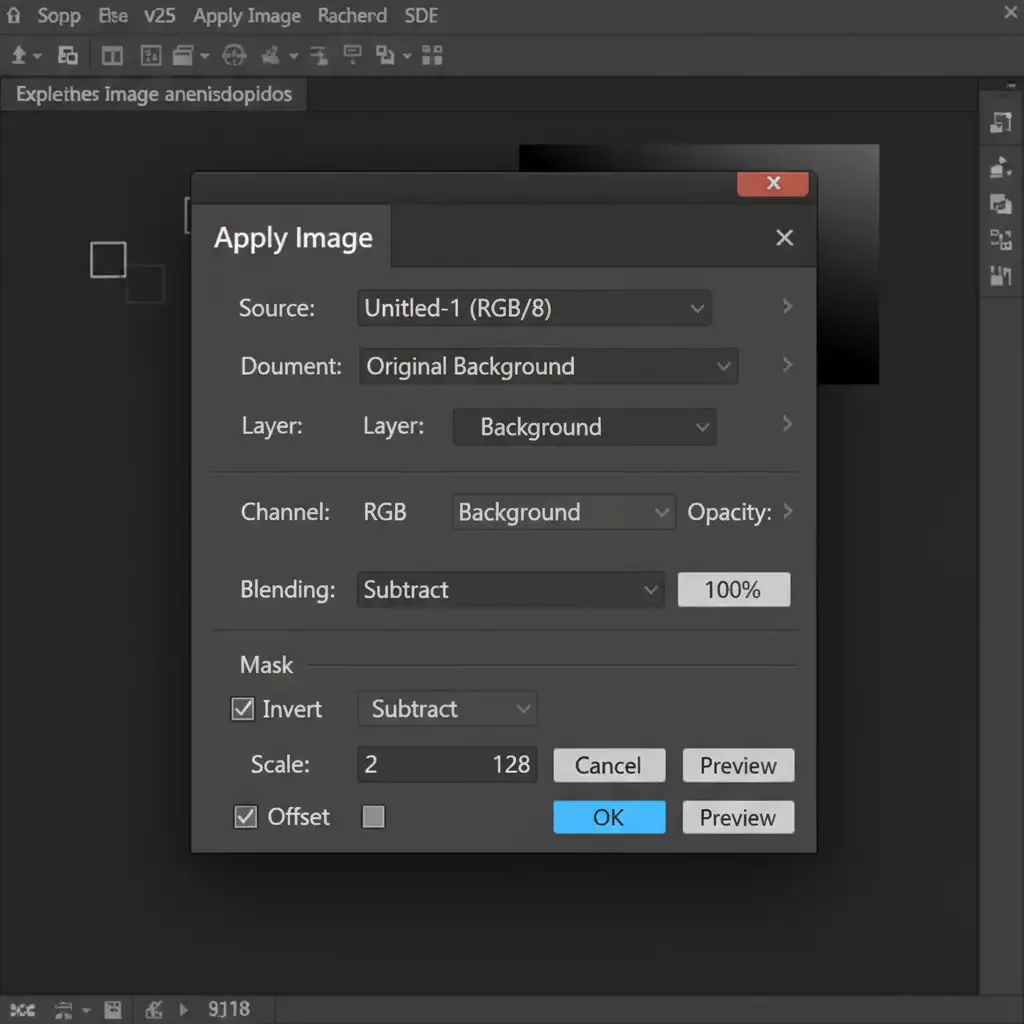Click the play arrow in status bar
The image size is (1024, 1024).
[183, 1009]
